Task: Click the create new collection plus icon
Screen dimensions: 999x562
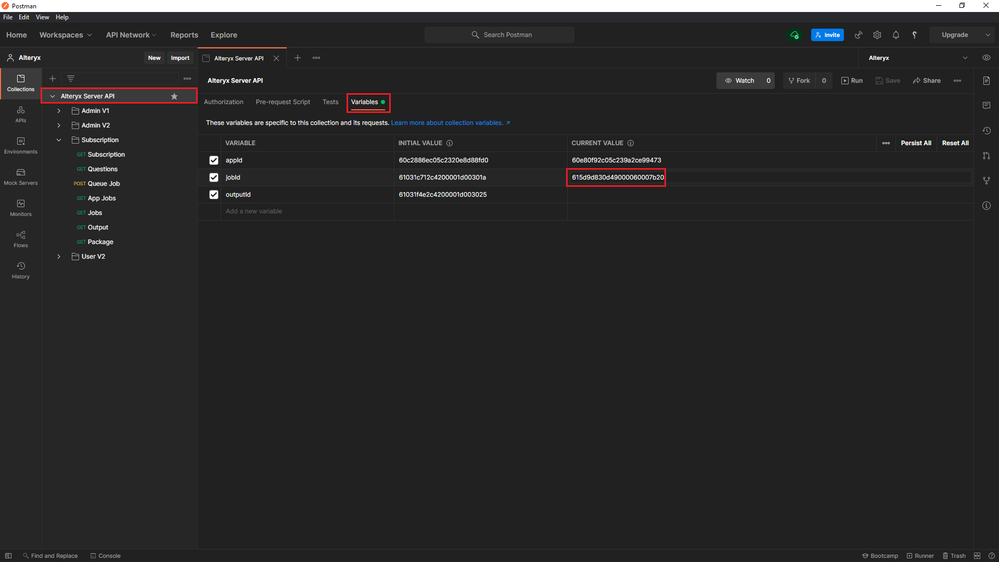Action: 52,78
